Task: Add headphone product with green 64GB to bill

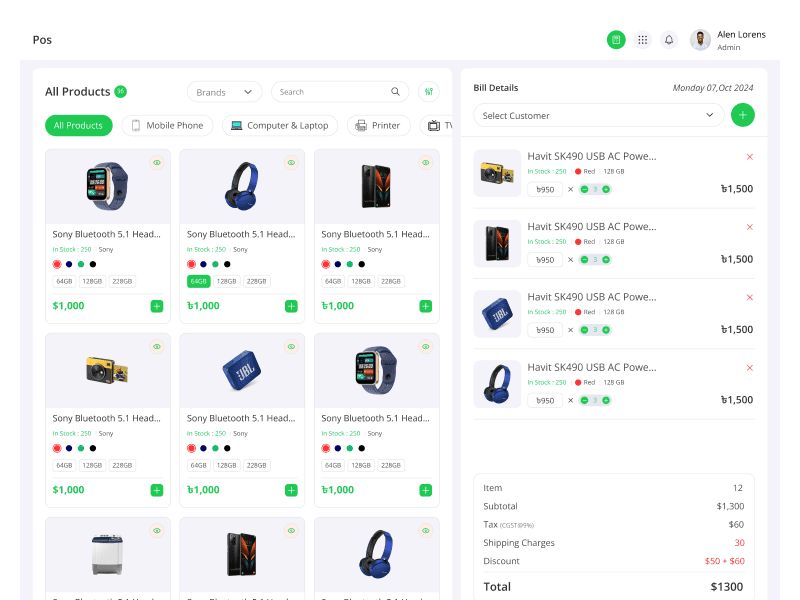Action: (x=291, y=306)
